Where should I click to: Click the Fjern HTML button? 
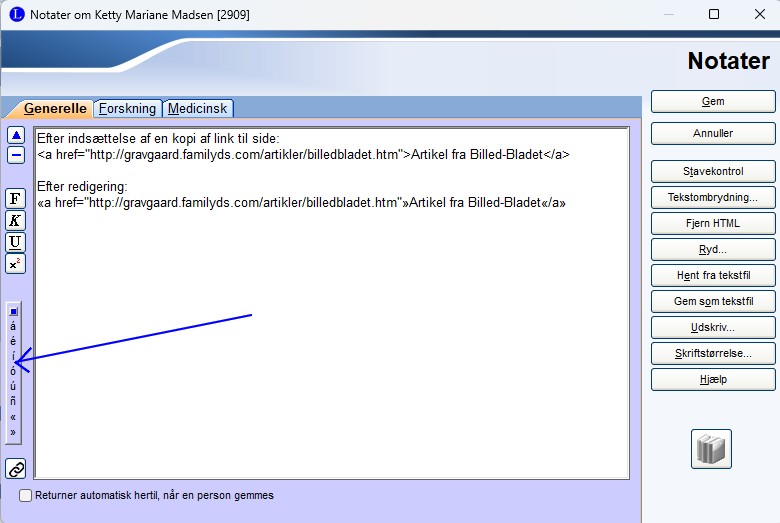click(713, 223)
